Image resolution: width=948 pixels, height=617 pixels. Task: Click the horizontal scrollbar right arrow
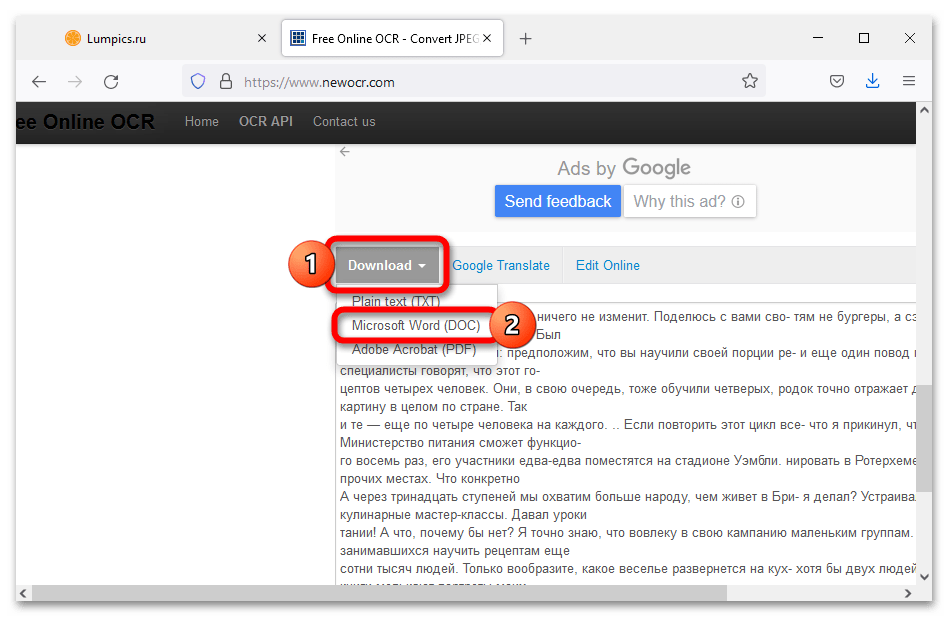(x=908, y=593)
